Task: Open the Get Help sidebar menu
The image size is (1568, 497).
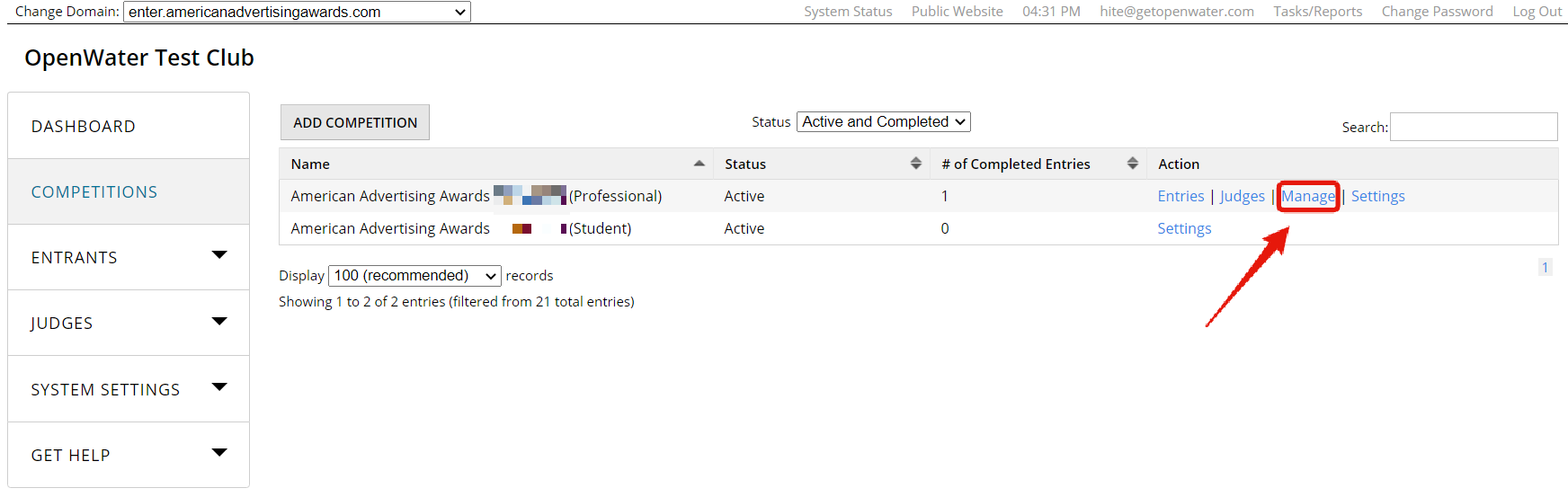Action: coord(129,455)
